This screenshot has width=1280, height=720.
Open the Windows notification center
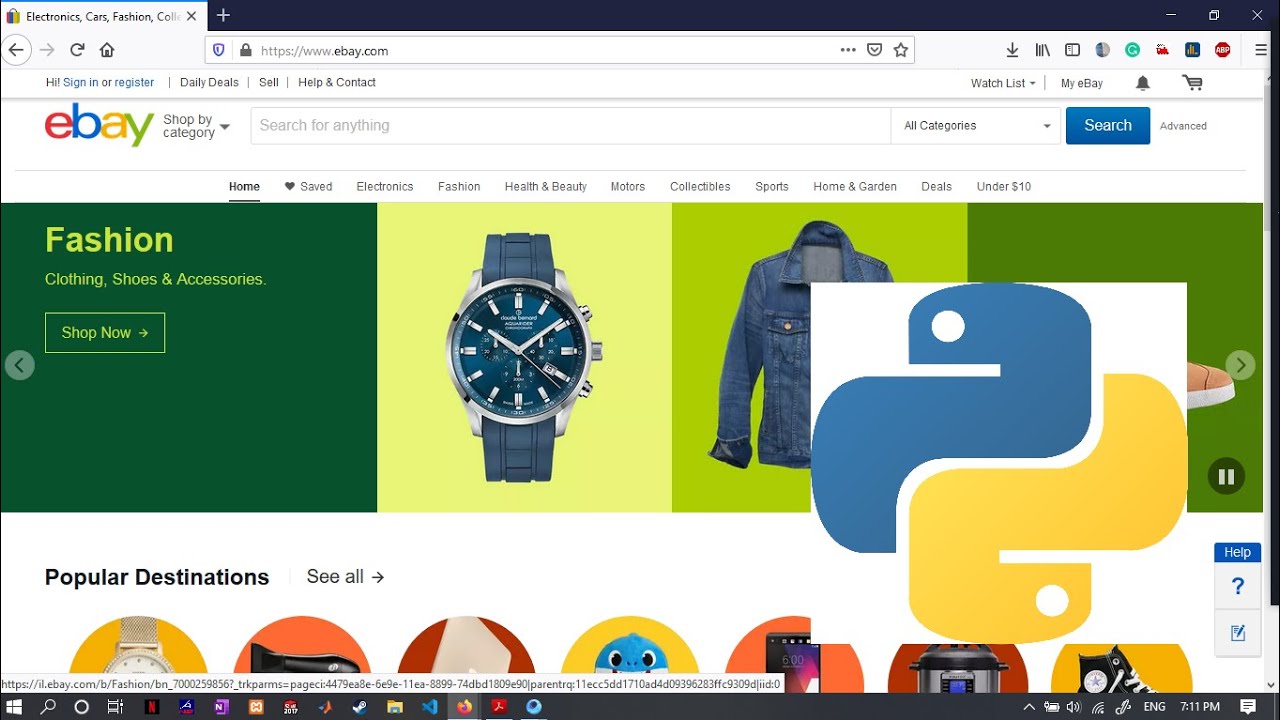pos(1249,707)
